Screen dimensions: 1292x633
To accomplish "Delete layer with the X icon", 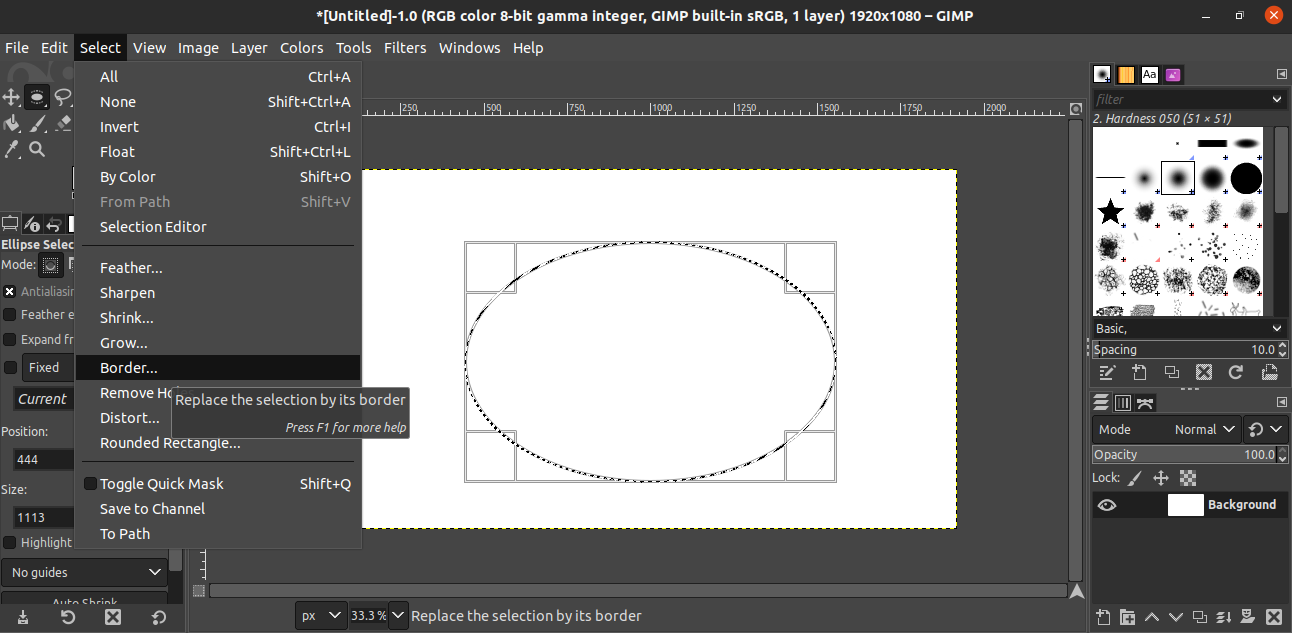I will (1273, 617).
